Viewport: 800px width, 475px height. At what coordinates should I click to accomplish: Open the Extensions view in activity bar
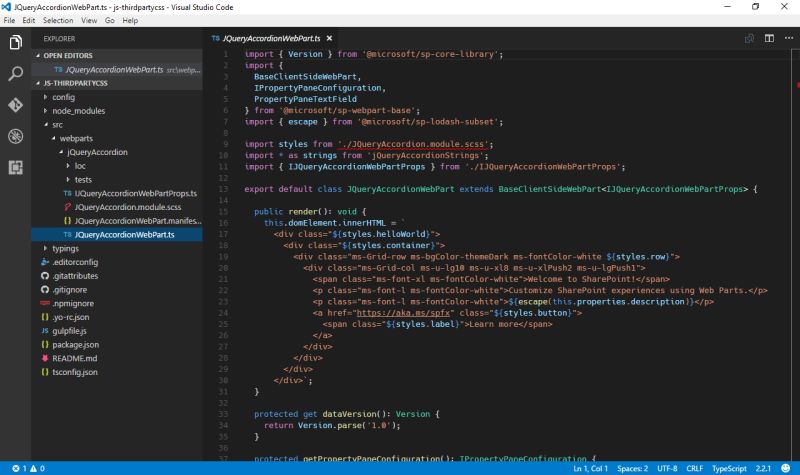click(15, 167)
